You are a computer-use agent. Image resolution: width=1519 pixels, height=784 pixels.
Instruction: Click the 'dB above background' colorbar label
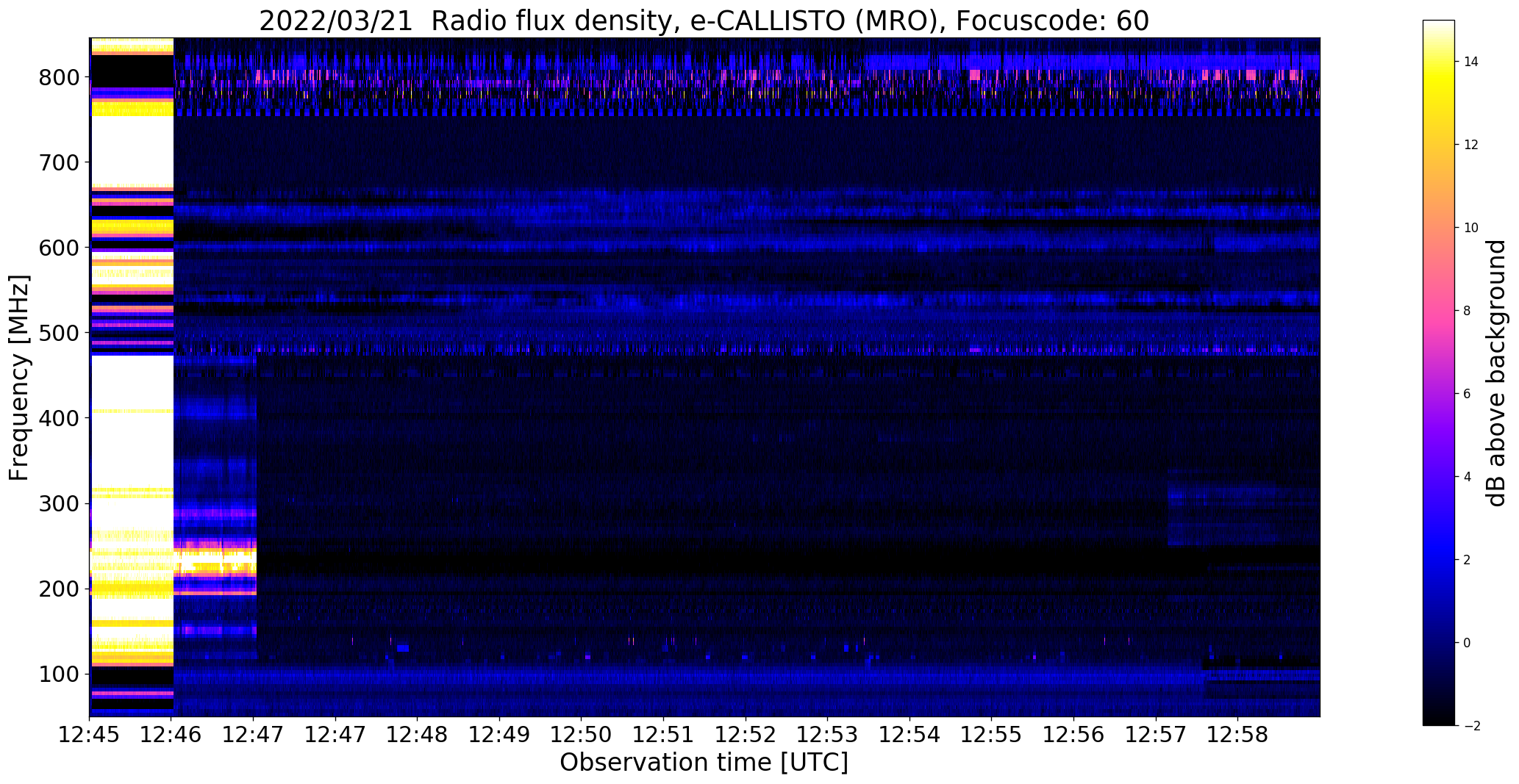coord(1496,373)
